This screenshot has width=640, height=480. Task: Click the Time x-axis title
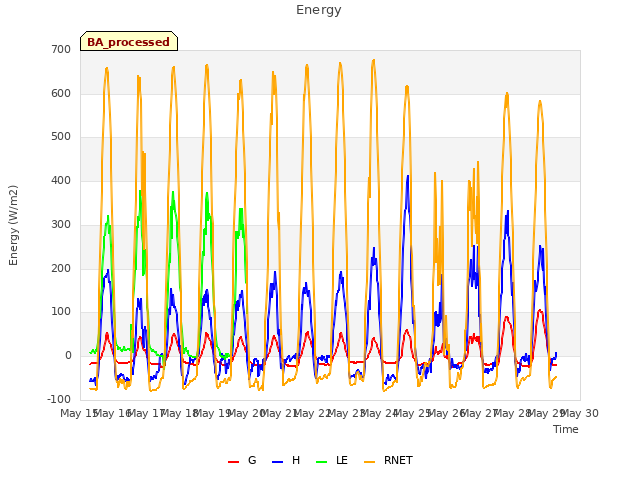(x=566, y=429)
